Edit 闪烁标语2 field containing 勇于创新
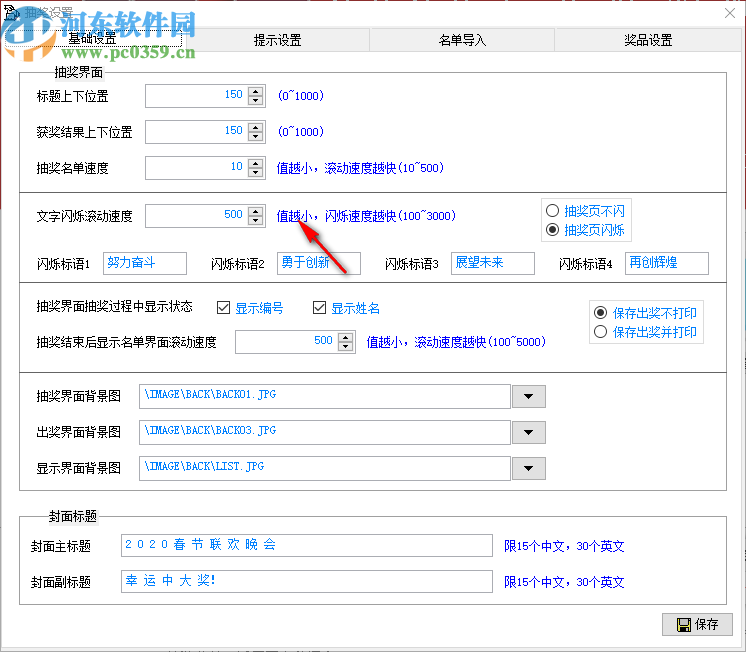 coord(319,263)
